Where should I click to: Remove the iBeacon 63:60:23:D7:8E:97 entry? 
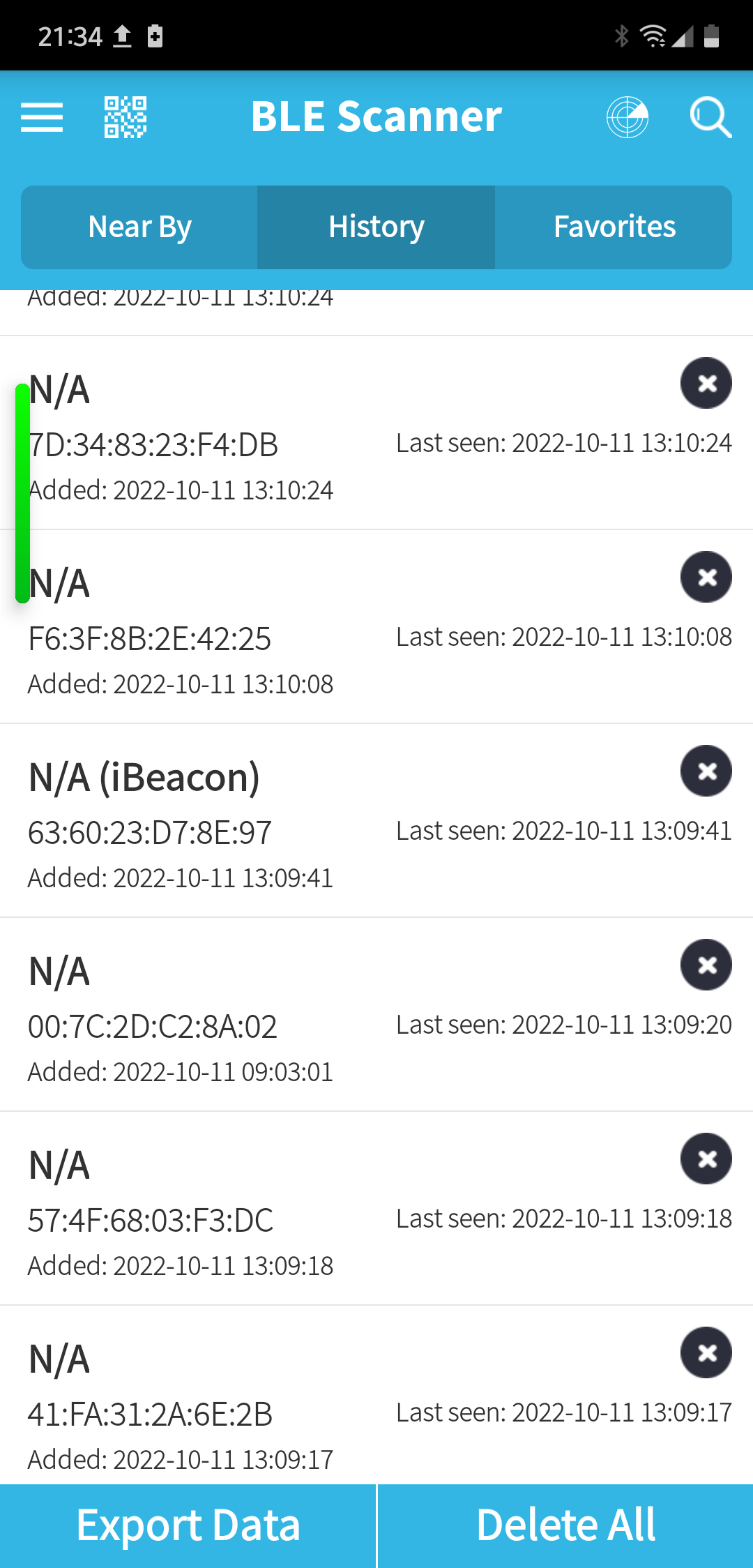[x=706, y=771]
